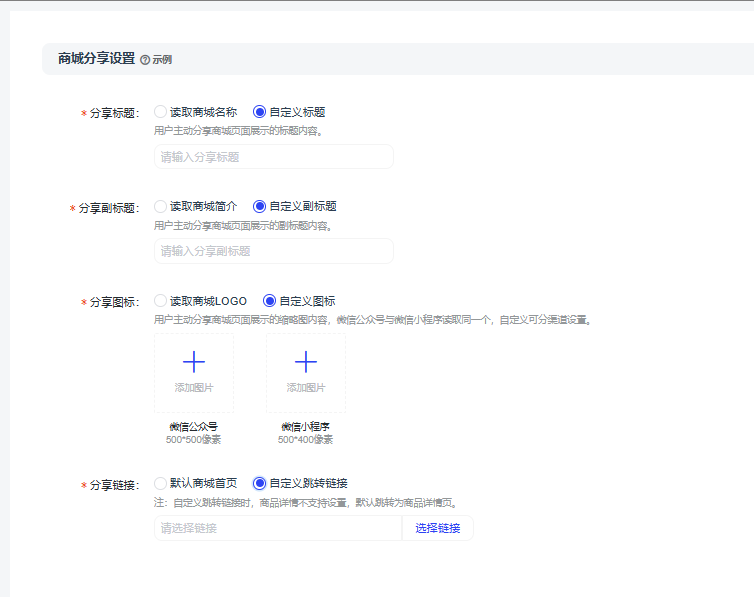Select the 自定义图标 radio option
The image size is (754, 597).
(270, 300)
